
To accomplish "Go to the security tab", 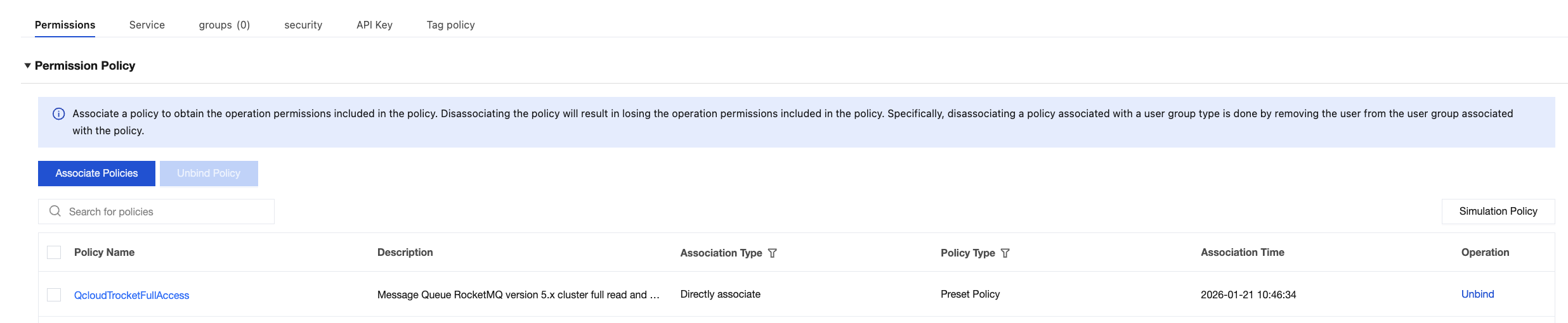I will (x=303, y=25).
